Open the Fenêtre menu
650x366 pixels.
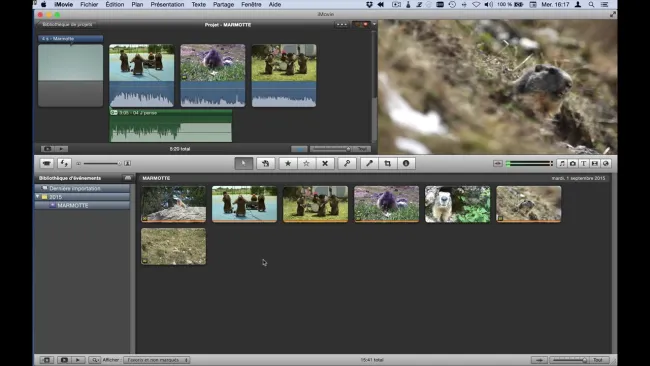click(251, 5)
